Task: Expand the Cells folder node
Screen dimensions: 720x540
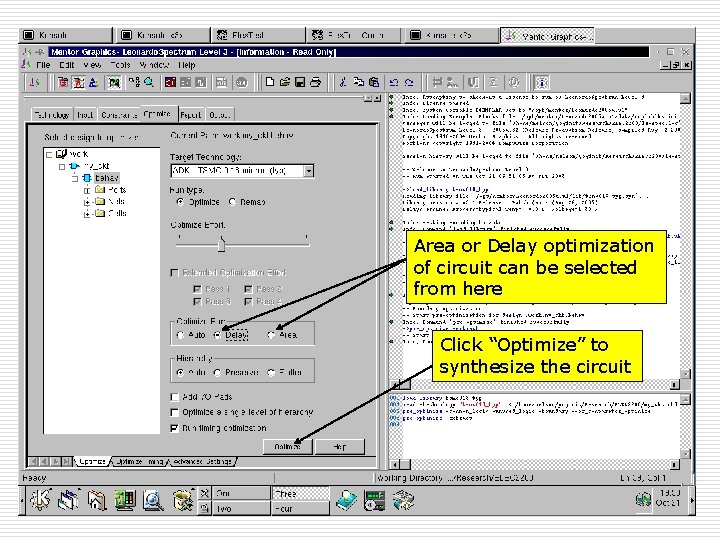Action: pyautogui.click(x=87, y=214)
